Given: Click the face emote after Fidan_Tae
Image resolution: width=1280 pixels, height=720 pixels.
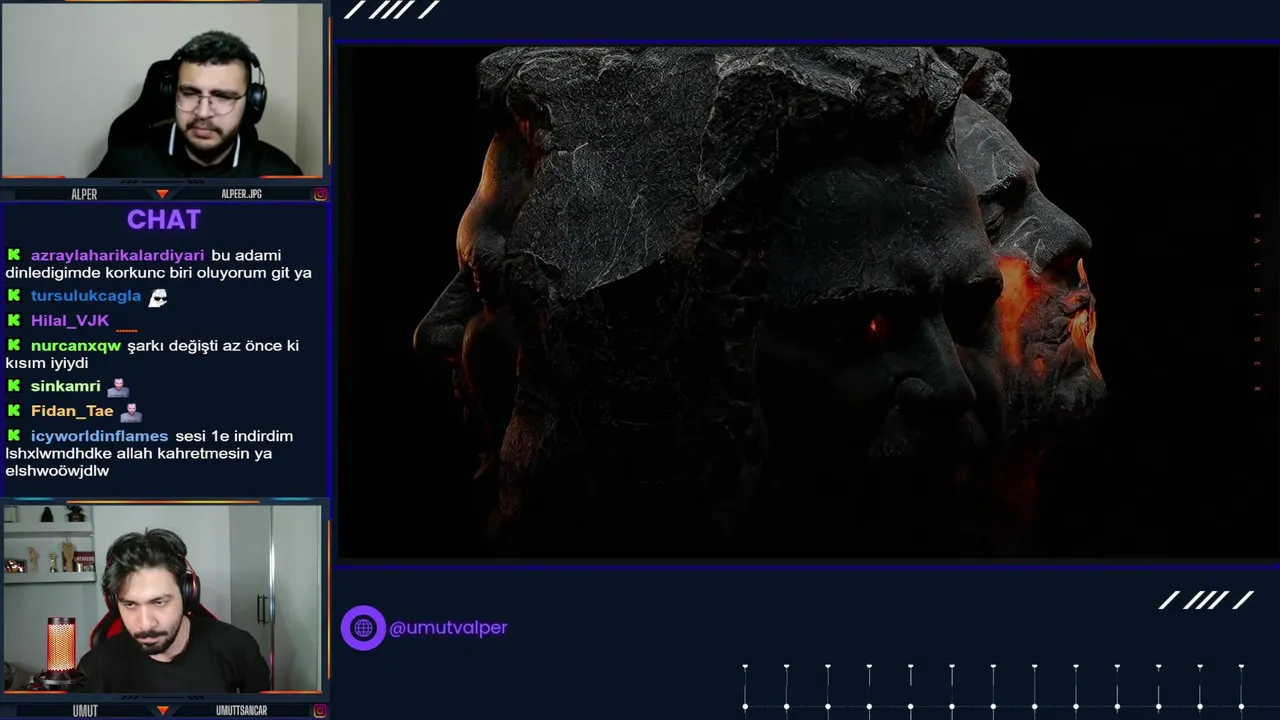Looking at the screenshot, I should (x=131, y=412).
